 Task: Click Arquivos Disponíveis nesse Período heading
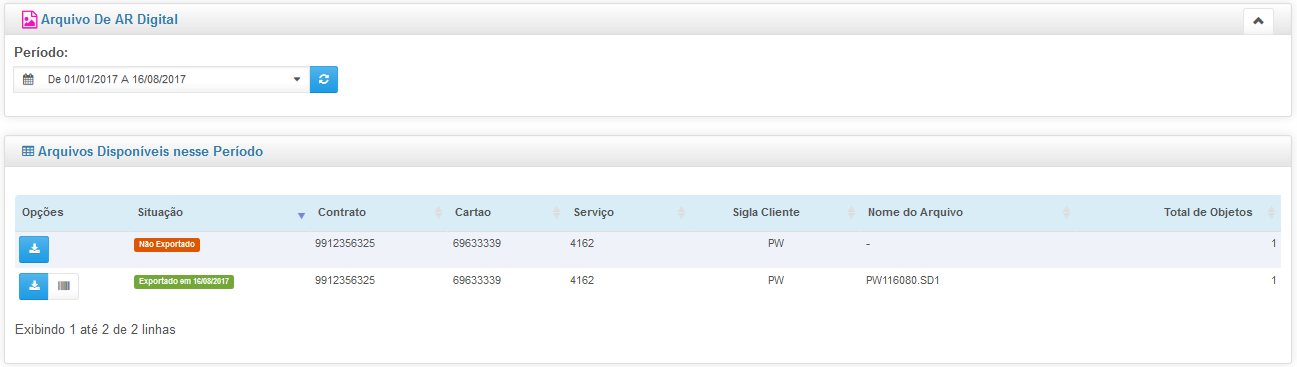point(150,152)
